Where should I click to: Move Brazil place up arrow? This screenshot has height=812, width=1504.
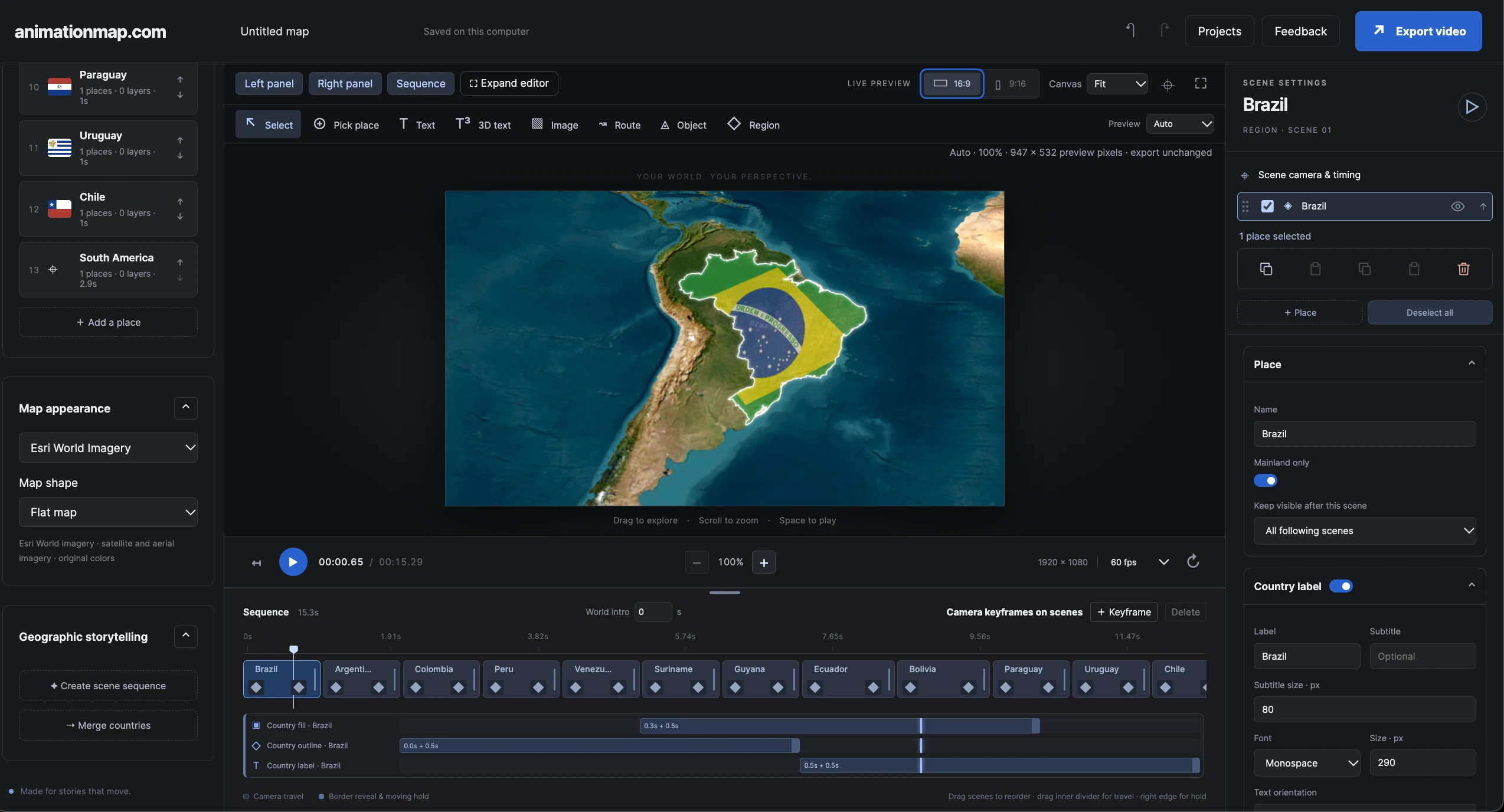tap(1482, 207)
